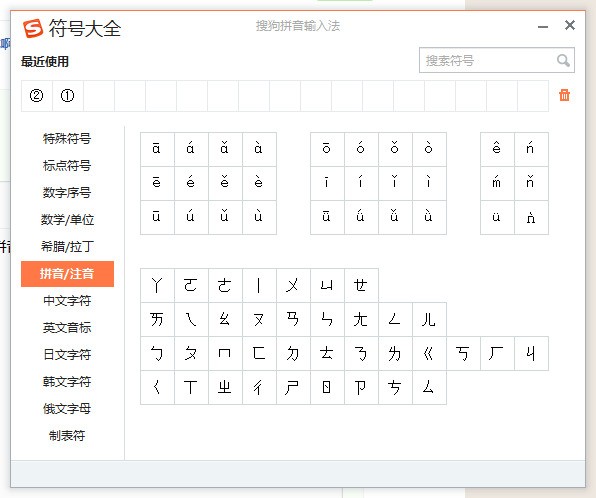Insert zhuyin symbol ㄛ
The image size is (596, 498).
191,285
